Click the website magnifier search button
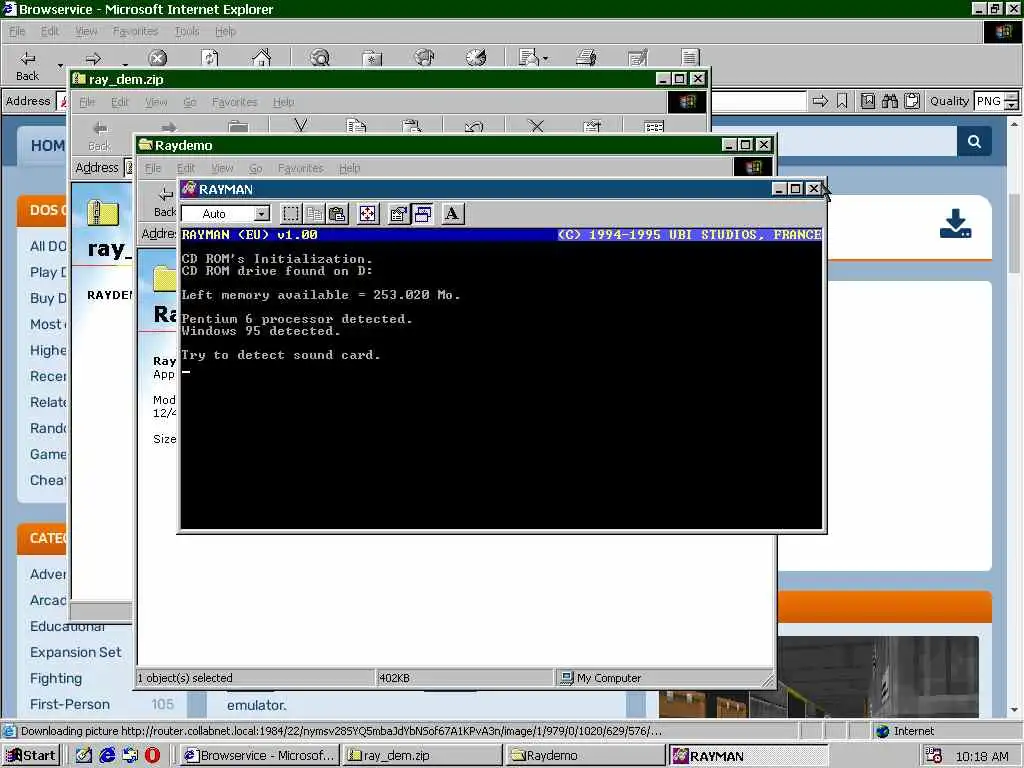The image size is (1024, 768). point(974,142)
